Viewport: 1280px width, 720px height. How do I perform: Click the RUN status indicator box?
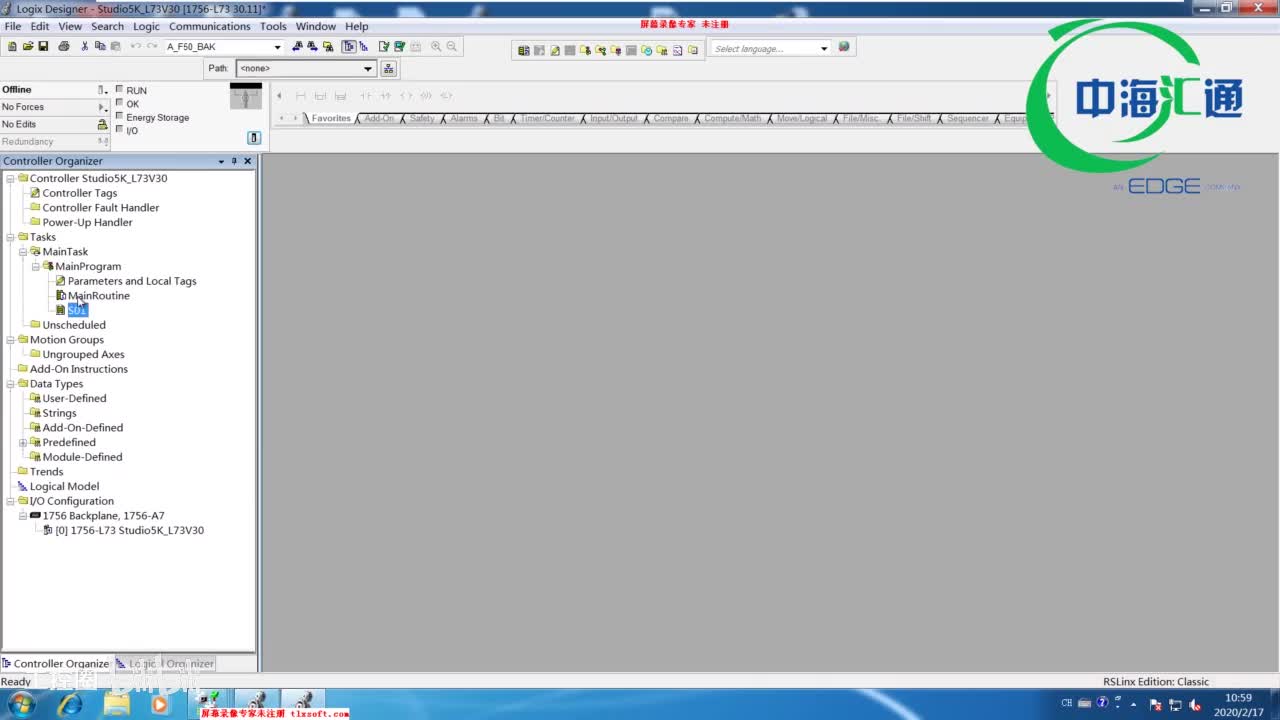point(120,89)
